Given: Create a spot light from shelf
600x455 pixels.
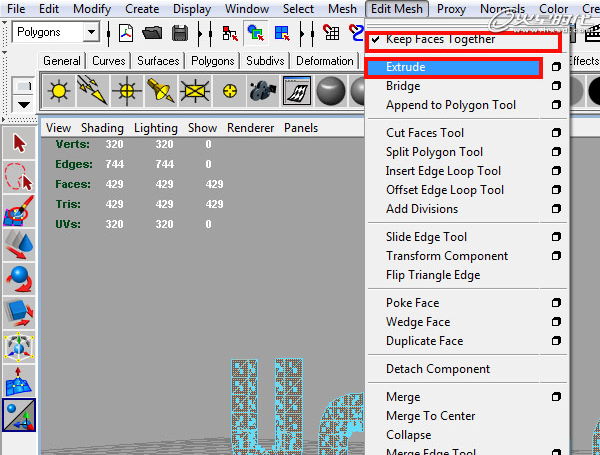Looking at the screenshot, I should coord(160,91).
